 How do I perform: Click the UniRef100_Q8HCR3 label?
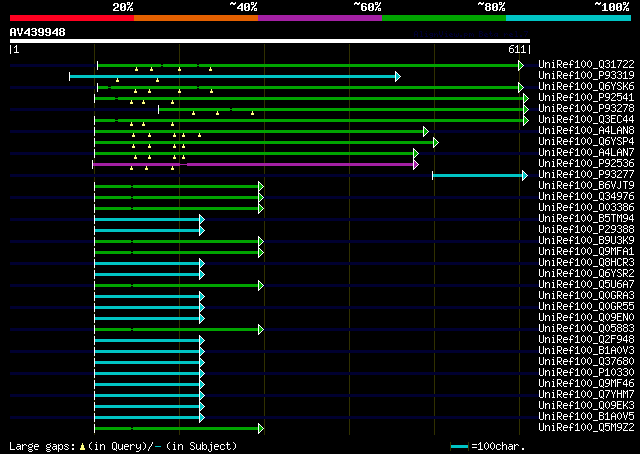586,263
